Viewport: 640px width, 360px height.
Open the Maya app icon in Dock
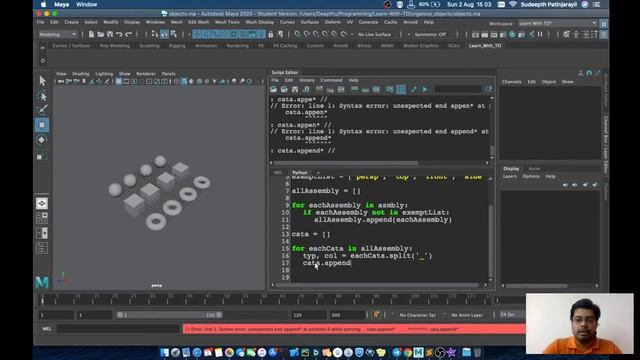pyautogui.click(x=418, y=352)
